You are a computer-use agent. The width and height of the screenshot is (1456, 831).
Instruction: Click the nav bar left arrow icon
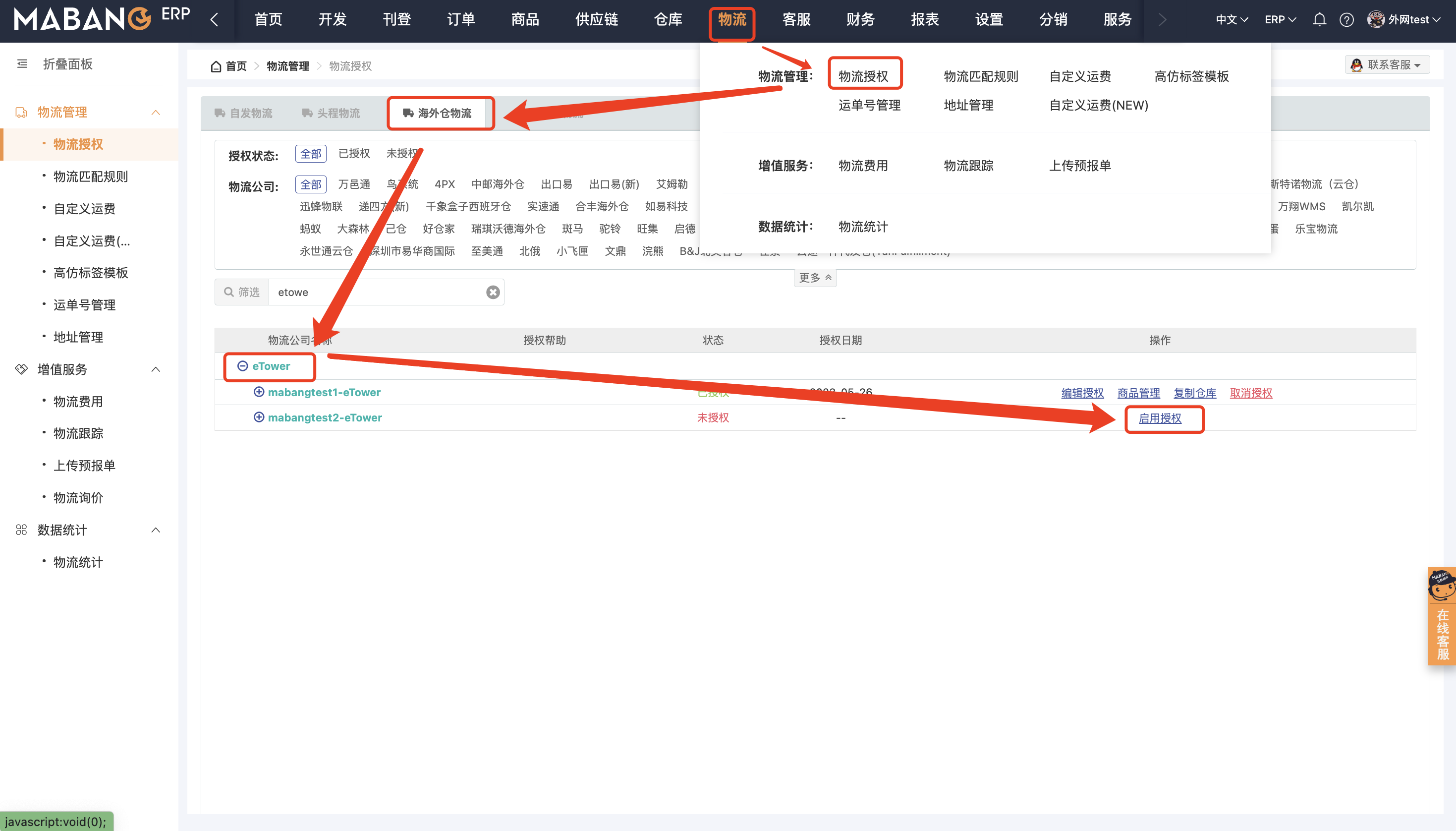[x=214, y=20]
